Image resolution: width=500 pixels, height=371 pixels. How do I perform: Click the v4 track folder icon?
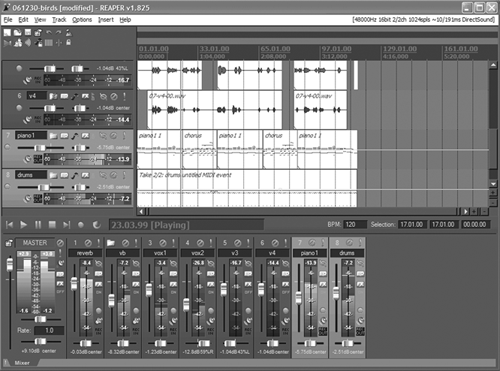tap(53, 96)
